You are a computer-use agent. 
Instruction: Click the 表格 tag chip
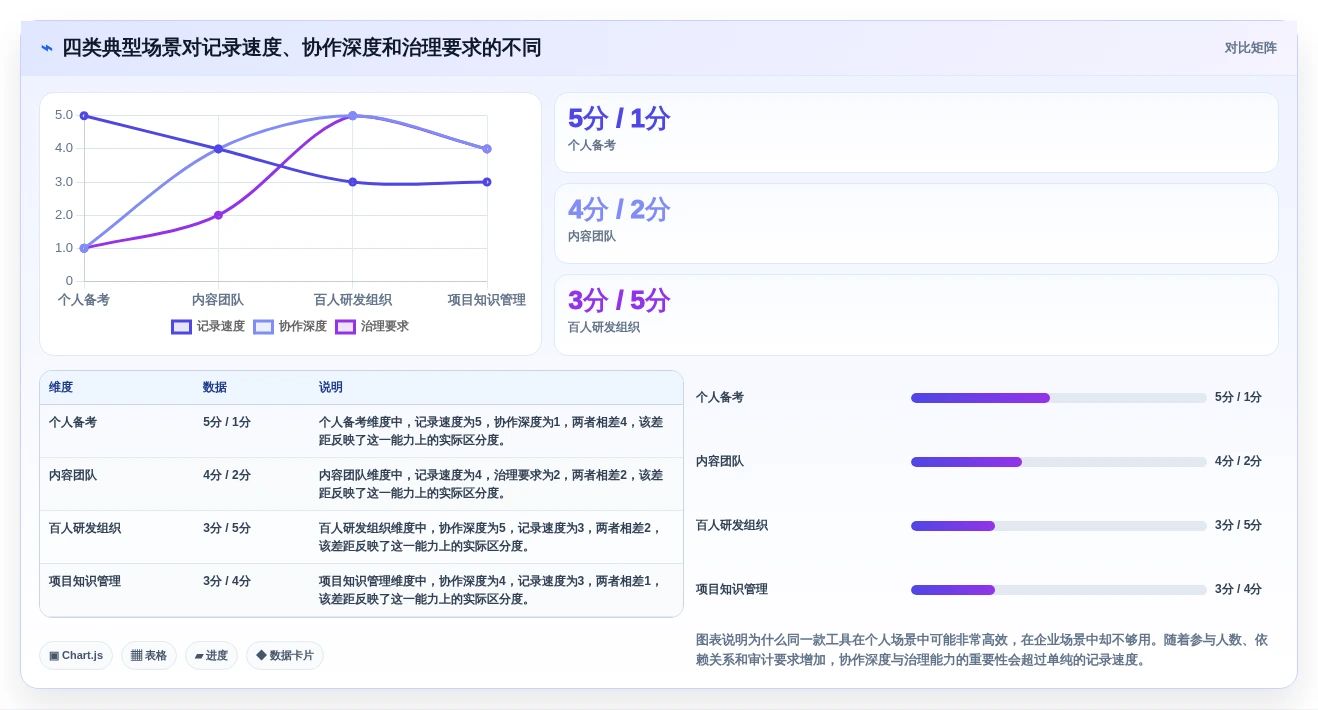pos(149,656)
